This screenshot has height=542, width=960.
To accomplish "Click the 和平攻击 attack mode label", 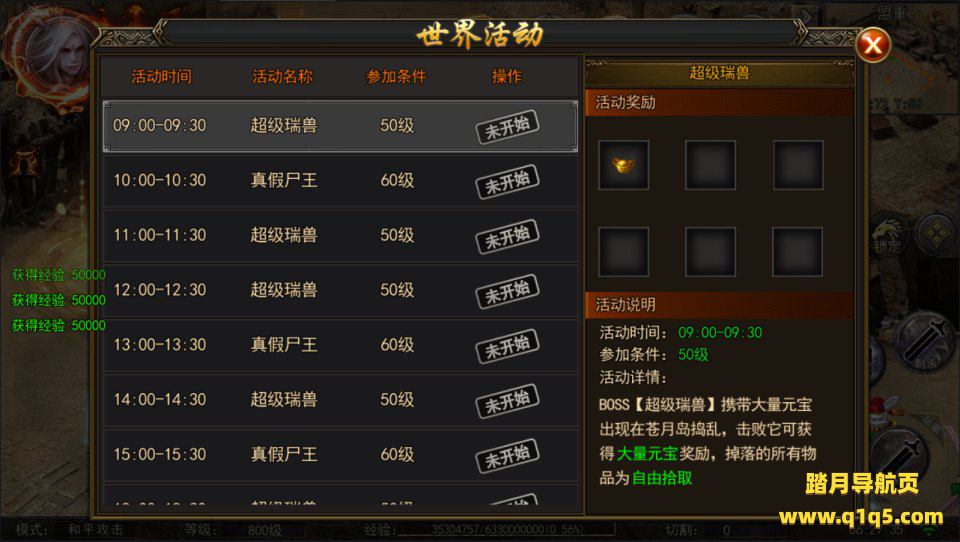I will tap(96, 529).
